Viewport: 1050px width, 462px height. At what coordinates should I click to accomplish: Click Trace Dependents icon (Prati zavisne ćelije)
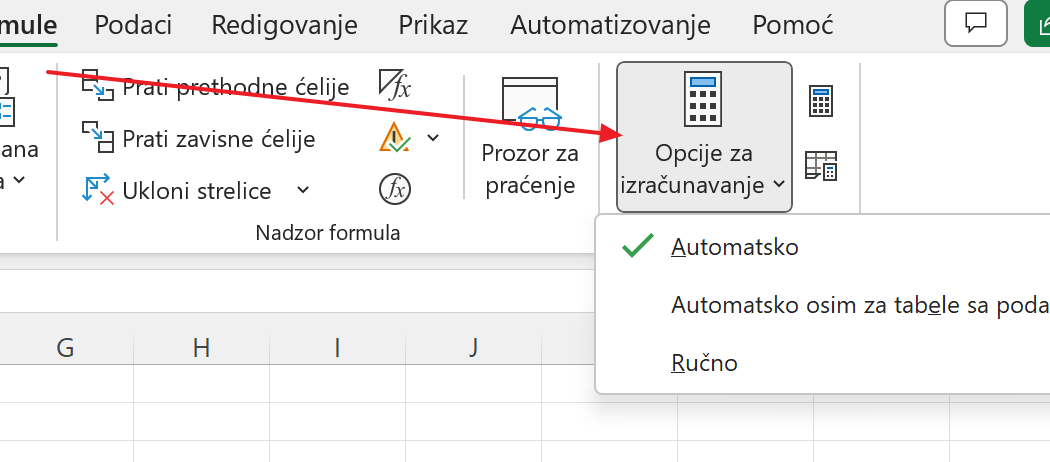click(98, 137)
